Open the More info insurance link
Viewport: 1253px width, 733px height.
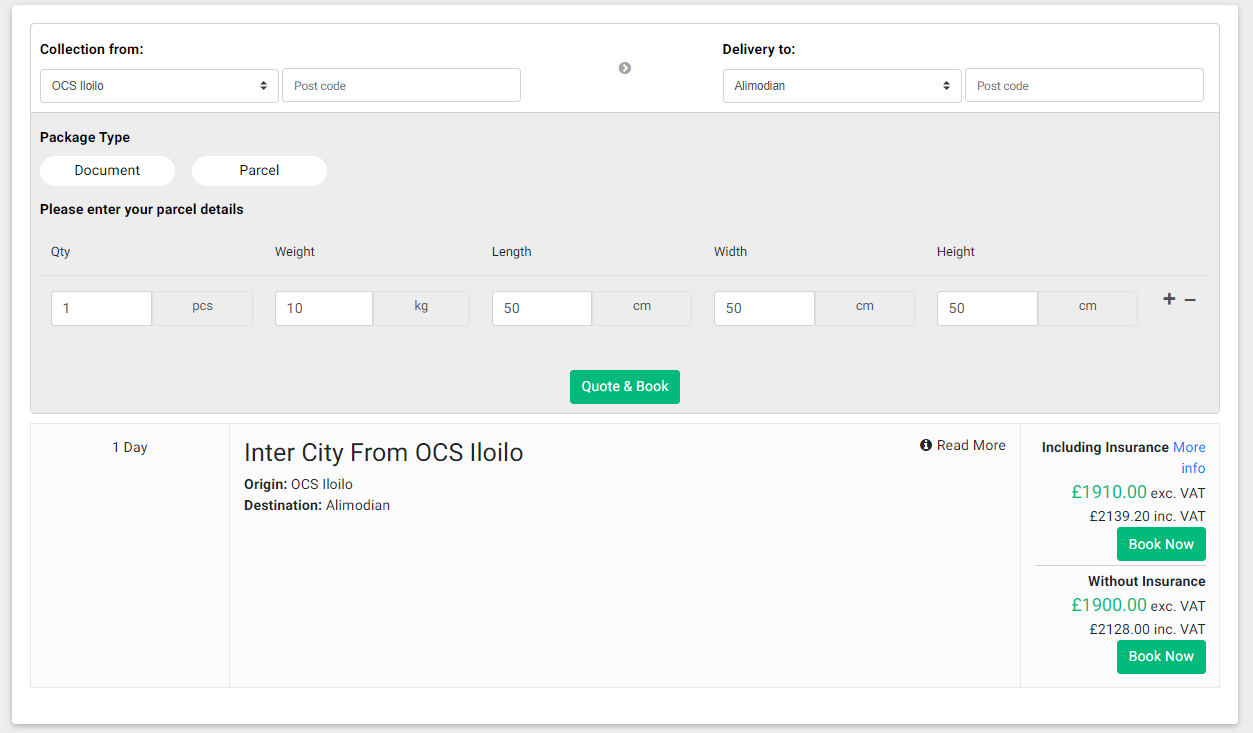click(x=1189, y=458)
